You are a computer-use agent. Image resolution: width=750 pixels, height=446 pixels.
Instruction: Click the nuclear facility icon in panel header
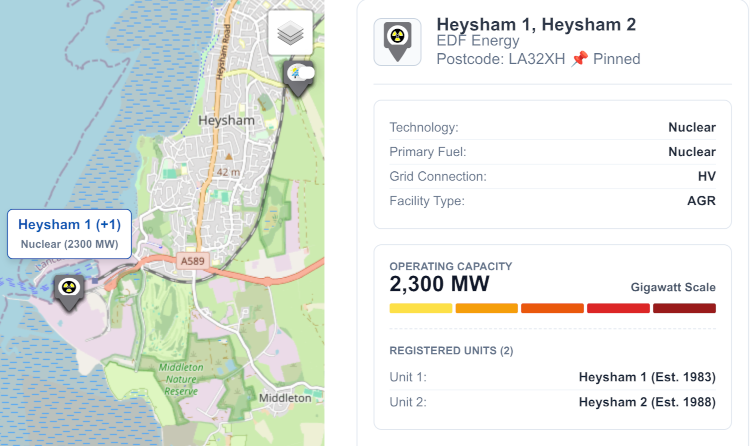click(x=397, y=42)
